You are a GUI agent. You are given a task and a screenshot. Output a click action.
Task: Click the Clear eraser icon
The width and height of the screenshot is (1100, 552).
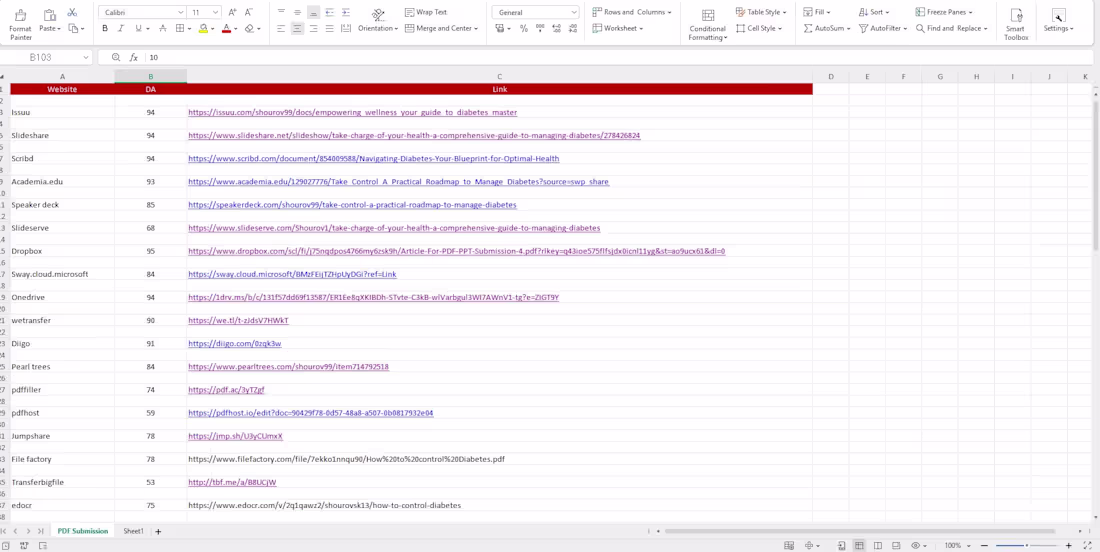click(249, 28)
